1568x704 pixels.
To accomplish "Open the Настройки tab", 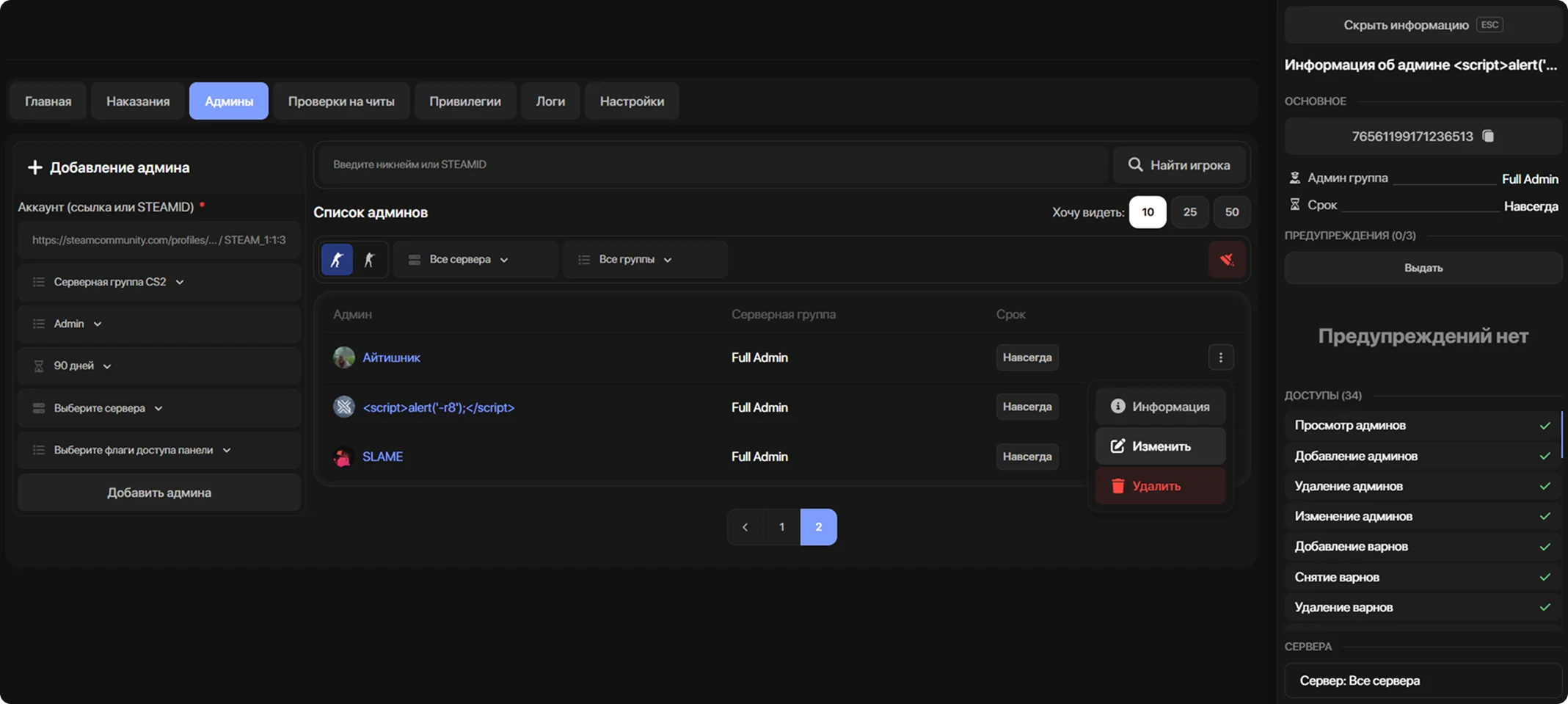I will [632, 101].
